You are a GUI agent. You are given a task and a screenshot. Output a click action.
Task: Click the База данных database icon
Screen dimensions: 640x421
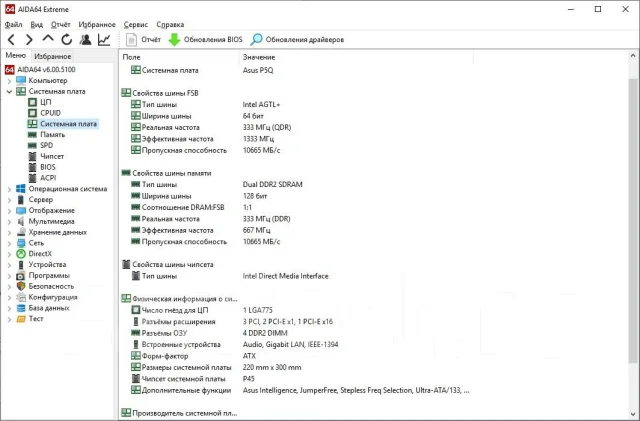click(x=21, y=308)
